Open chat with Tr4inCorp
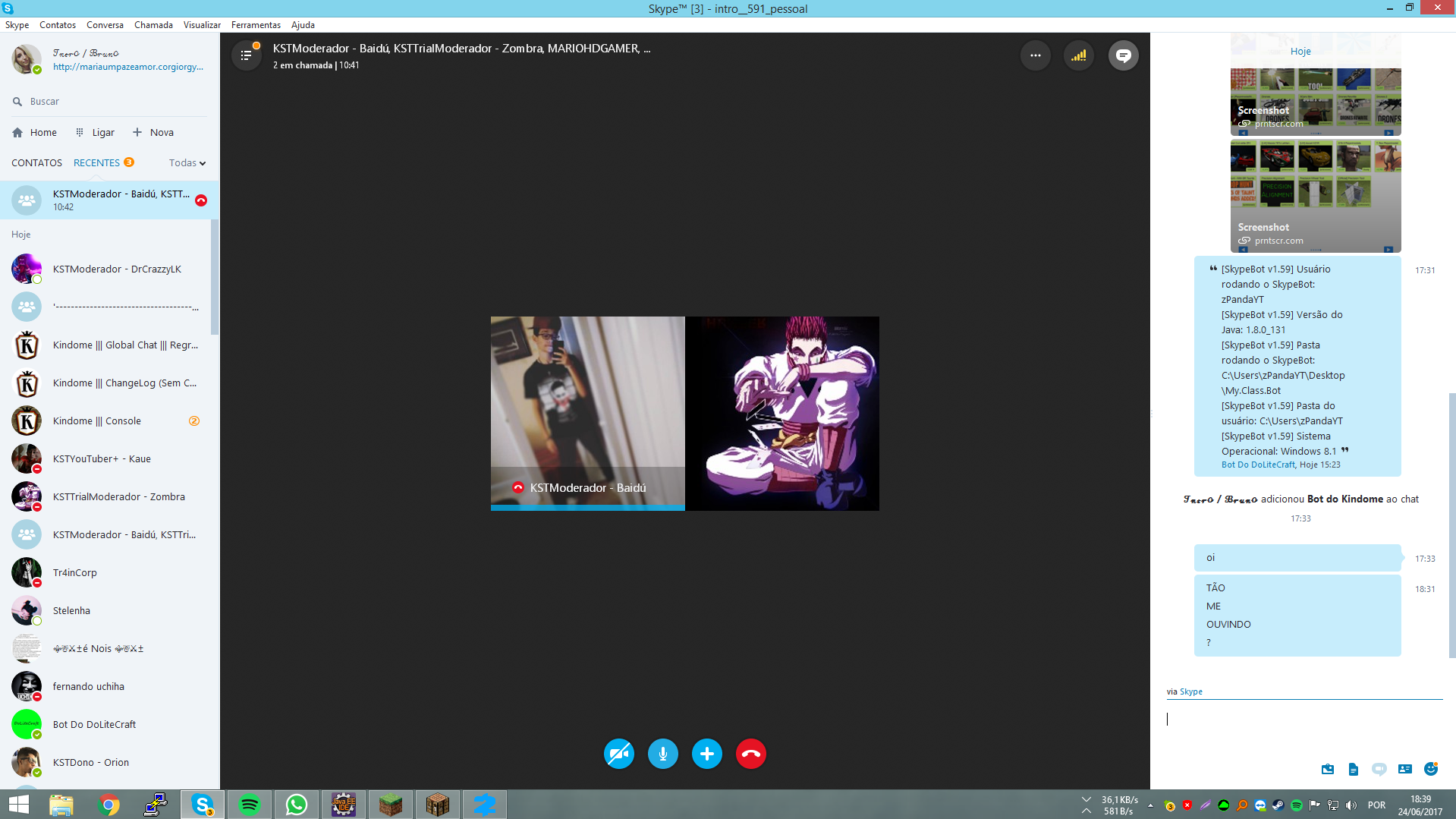 click(x=105, y=572)
